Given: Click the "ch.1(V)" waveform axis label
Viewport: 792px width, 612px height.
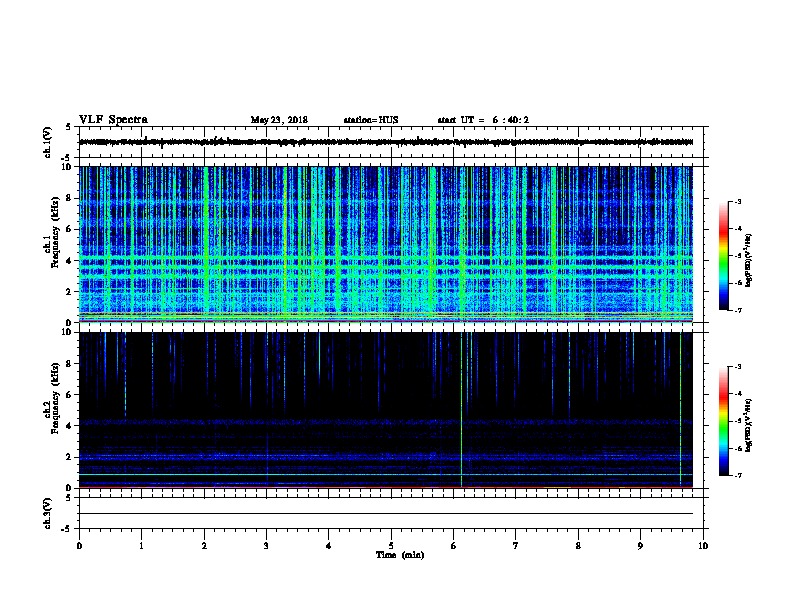Looking at the screenshot, I should coord(48,142).
